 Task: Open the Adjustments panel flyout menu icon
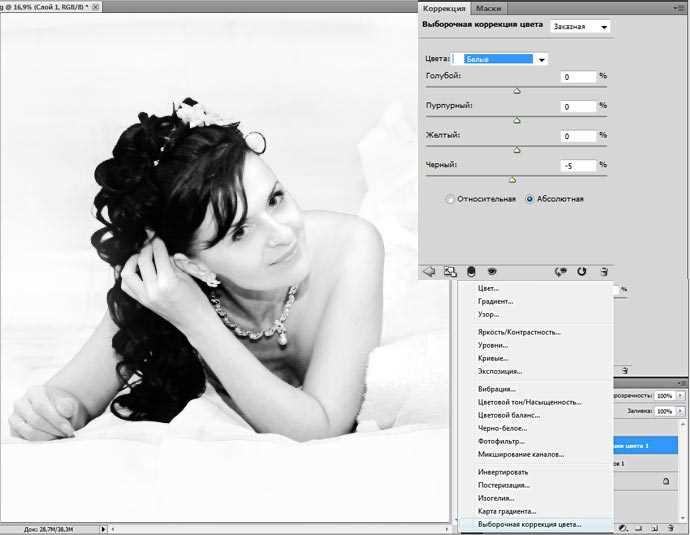679,8
